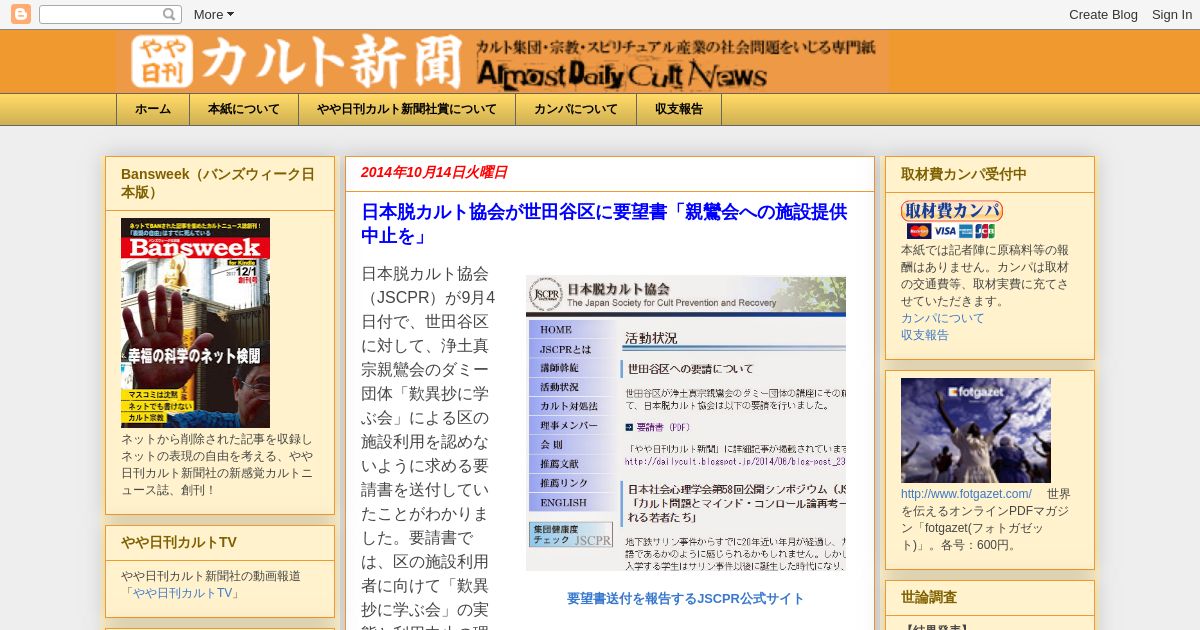Click the Bansweek magazine cover image

point(195,323)
